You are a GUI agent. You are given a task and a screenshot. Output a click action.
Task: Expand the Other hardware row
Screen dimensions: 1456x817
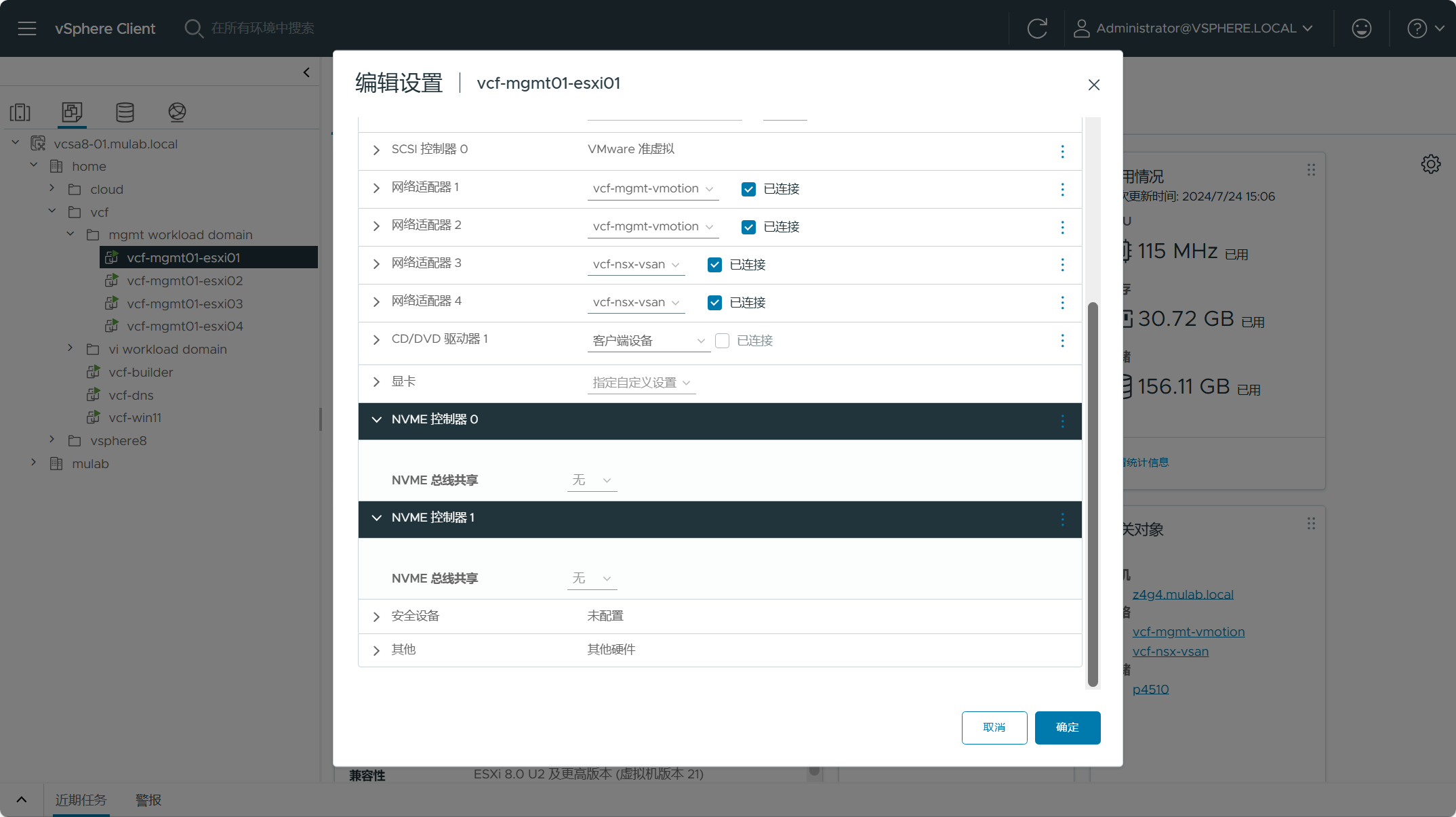pyautogui.click(x=376, y=650)
